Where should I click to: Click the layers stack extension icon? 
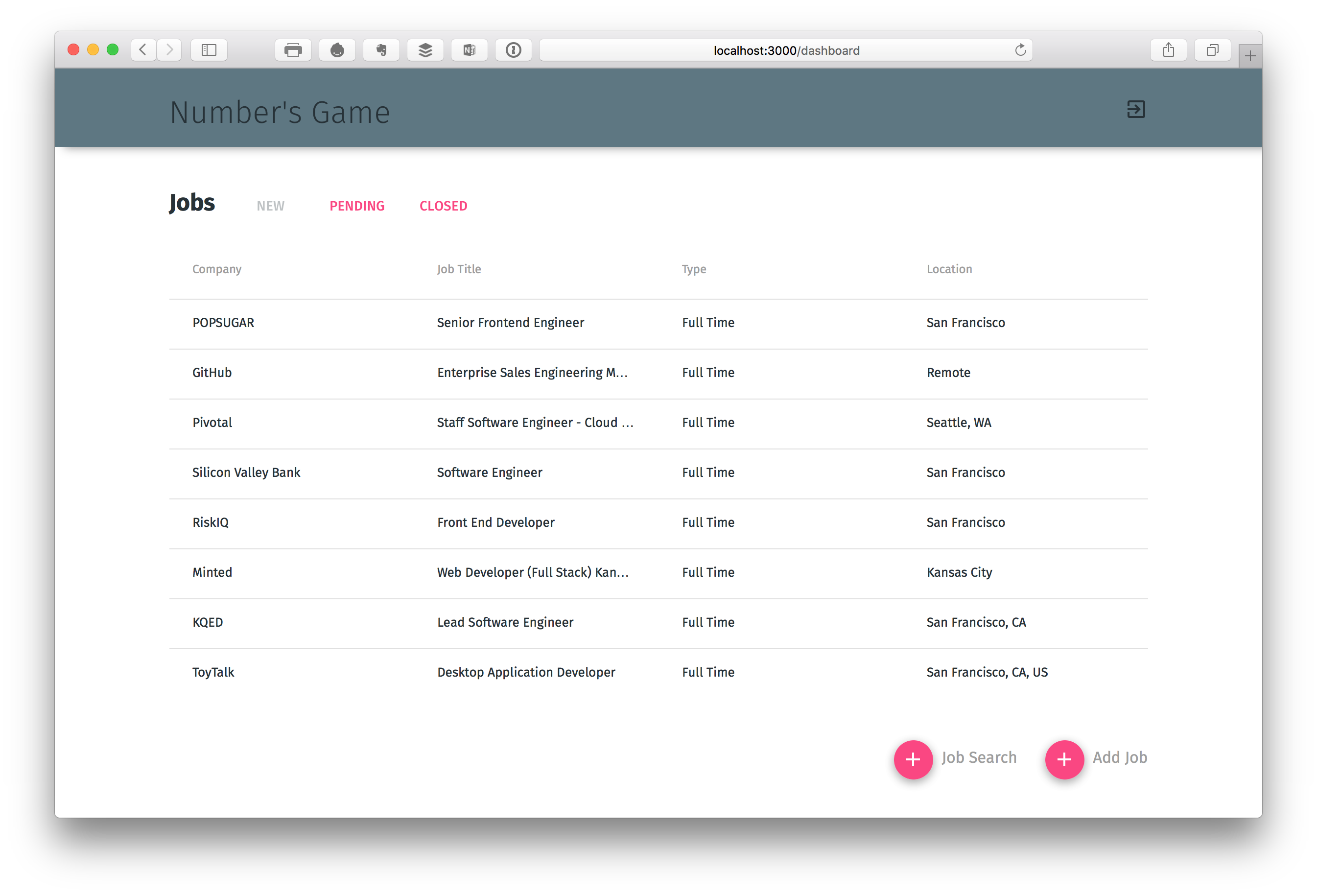[x=425, y=50]
